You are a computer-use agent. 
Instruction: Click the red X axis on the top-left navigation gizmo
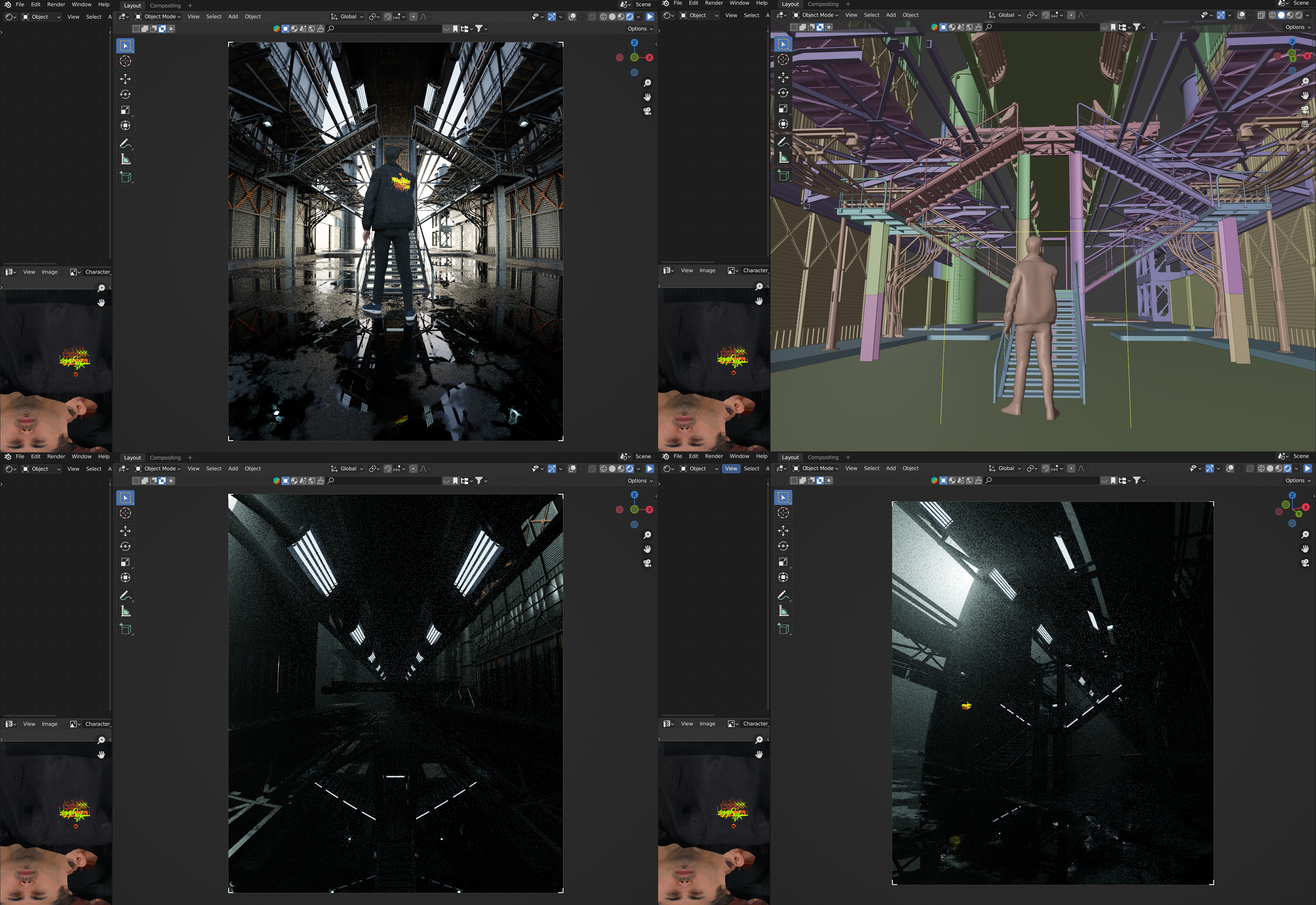point(649,58)
